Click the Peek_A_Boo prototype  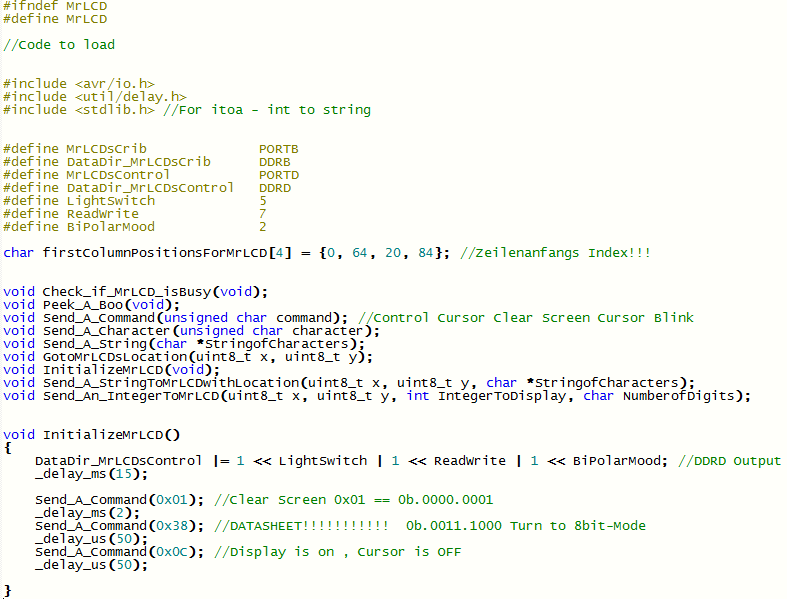91,305
